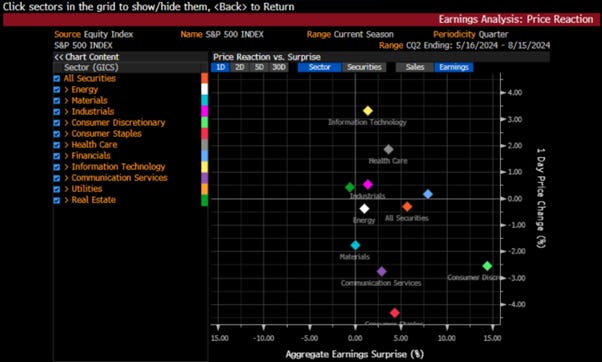Click the Energy white color swatch

point(205,89)
